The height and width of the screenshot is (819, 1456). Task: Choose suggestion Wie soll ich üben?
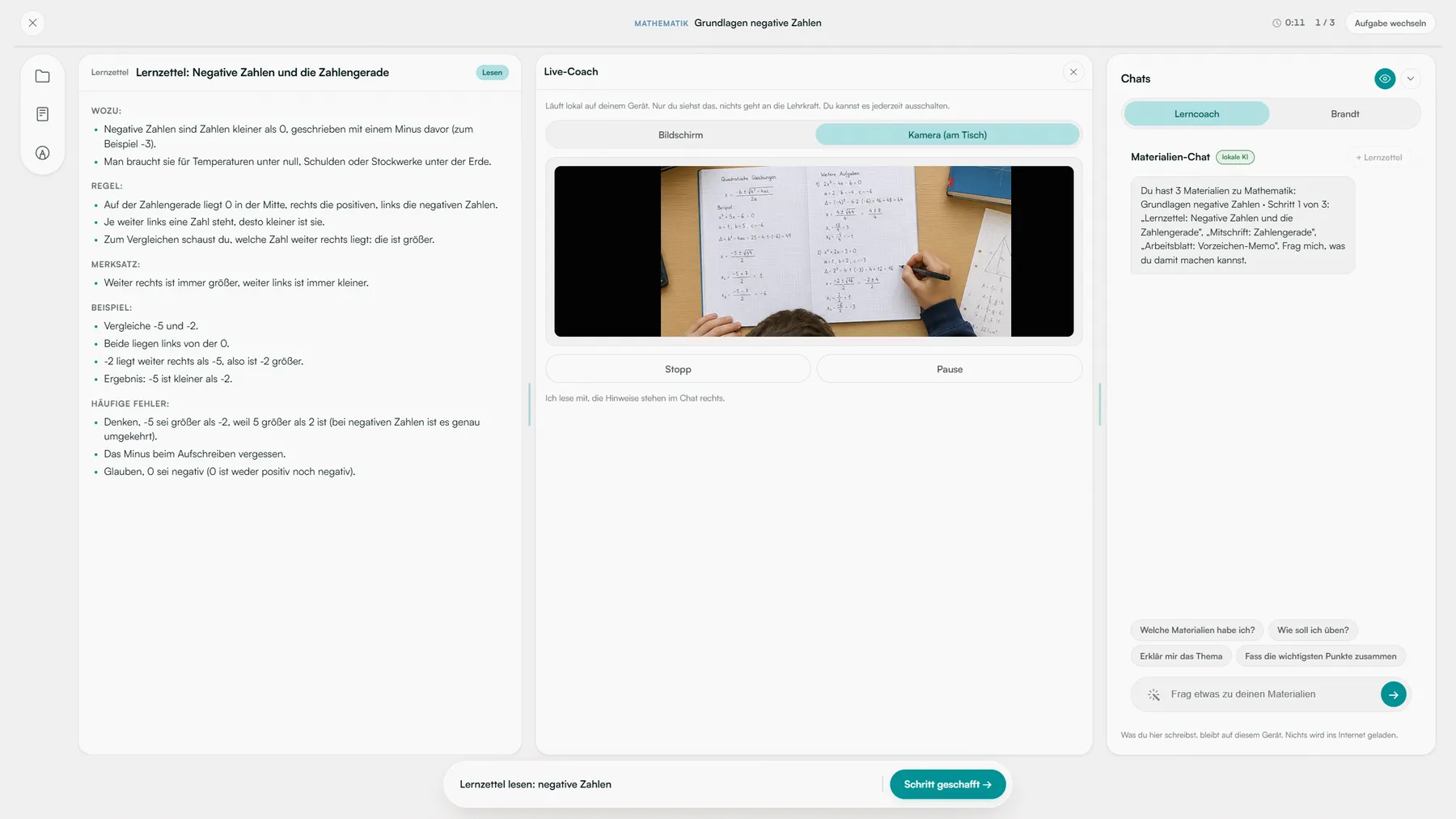1313,630
